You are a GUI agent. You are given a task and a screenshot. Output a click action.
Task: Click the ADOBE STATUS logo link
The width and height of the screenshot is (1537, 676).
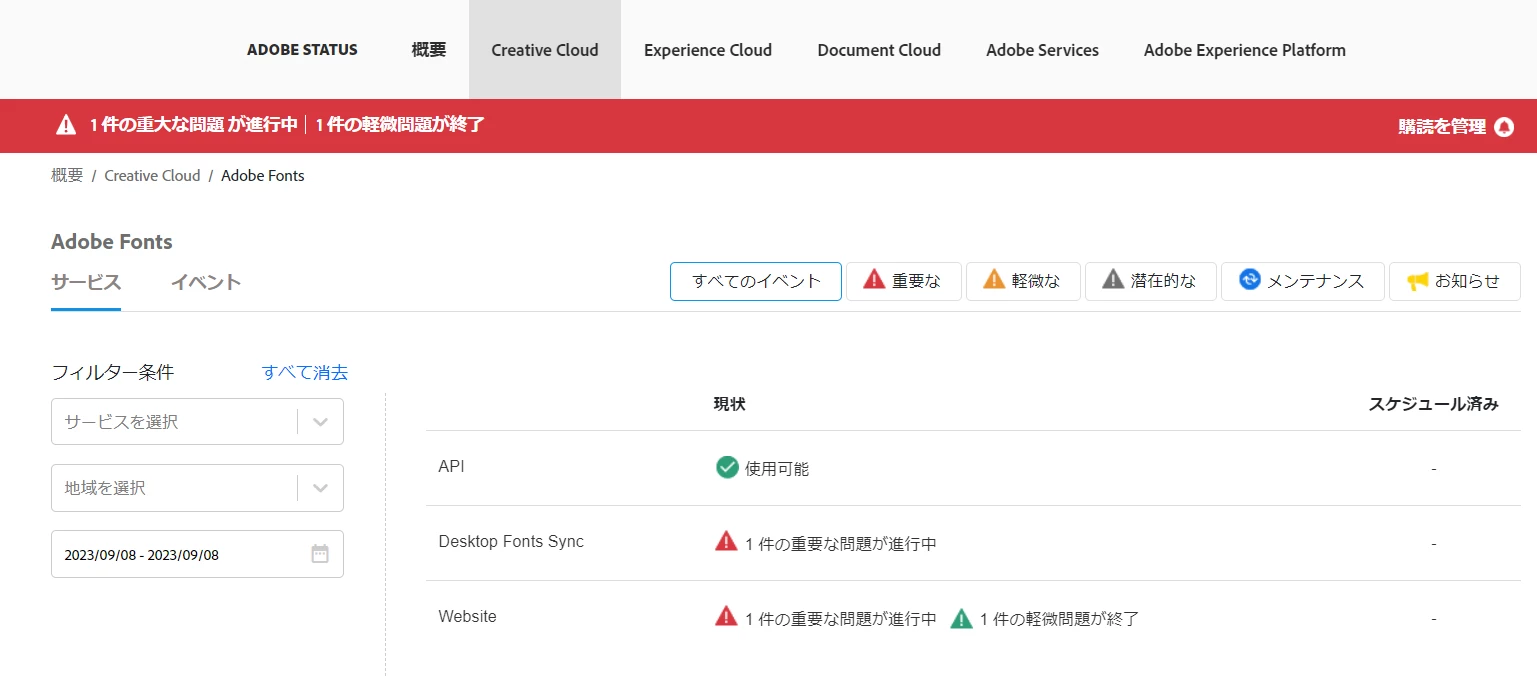tap(302, 49)
